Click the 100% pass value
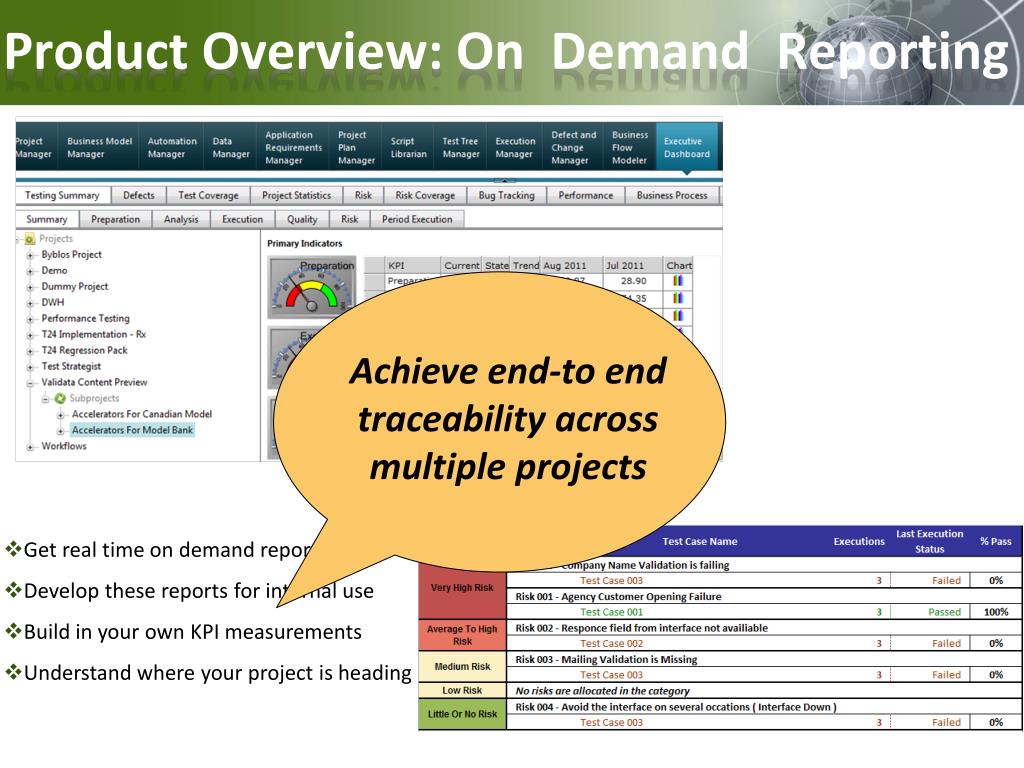This screenshot has height=768, width=1024. (x=996, y=612)
